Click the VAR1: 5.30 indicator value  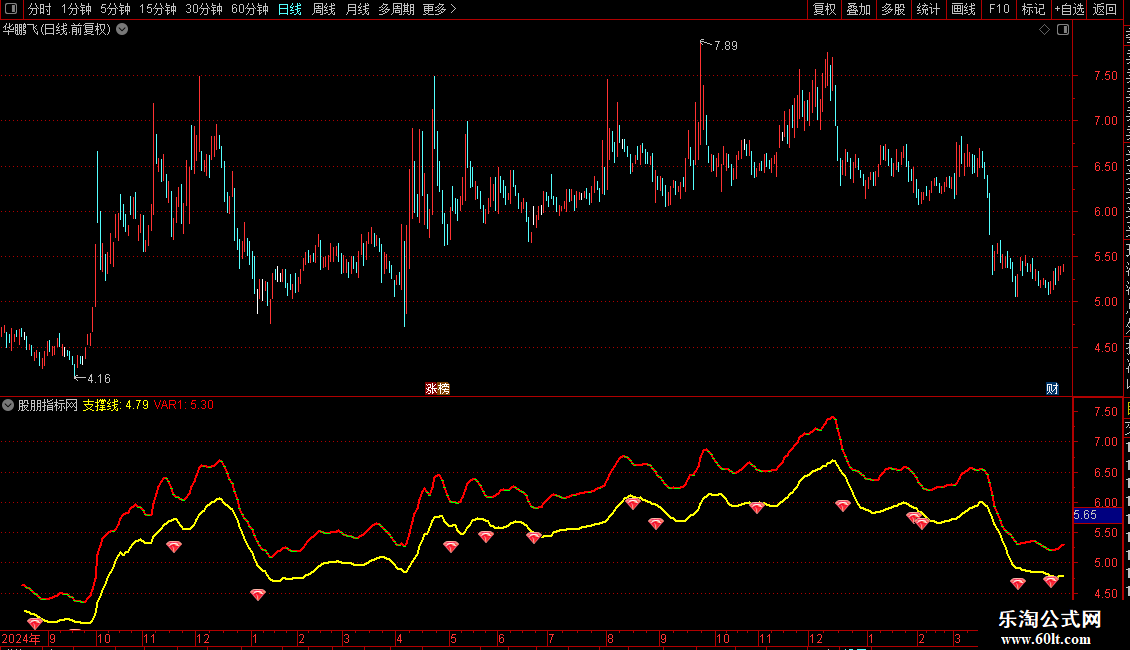[x=184, y=405]
